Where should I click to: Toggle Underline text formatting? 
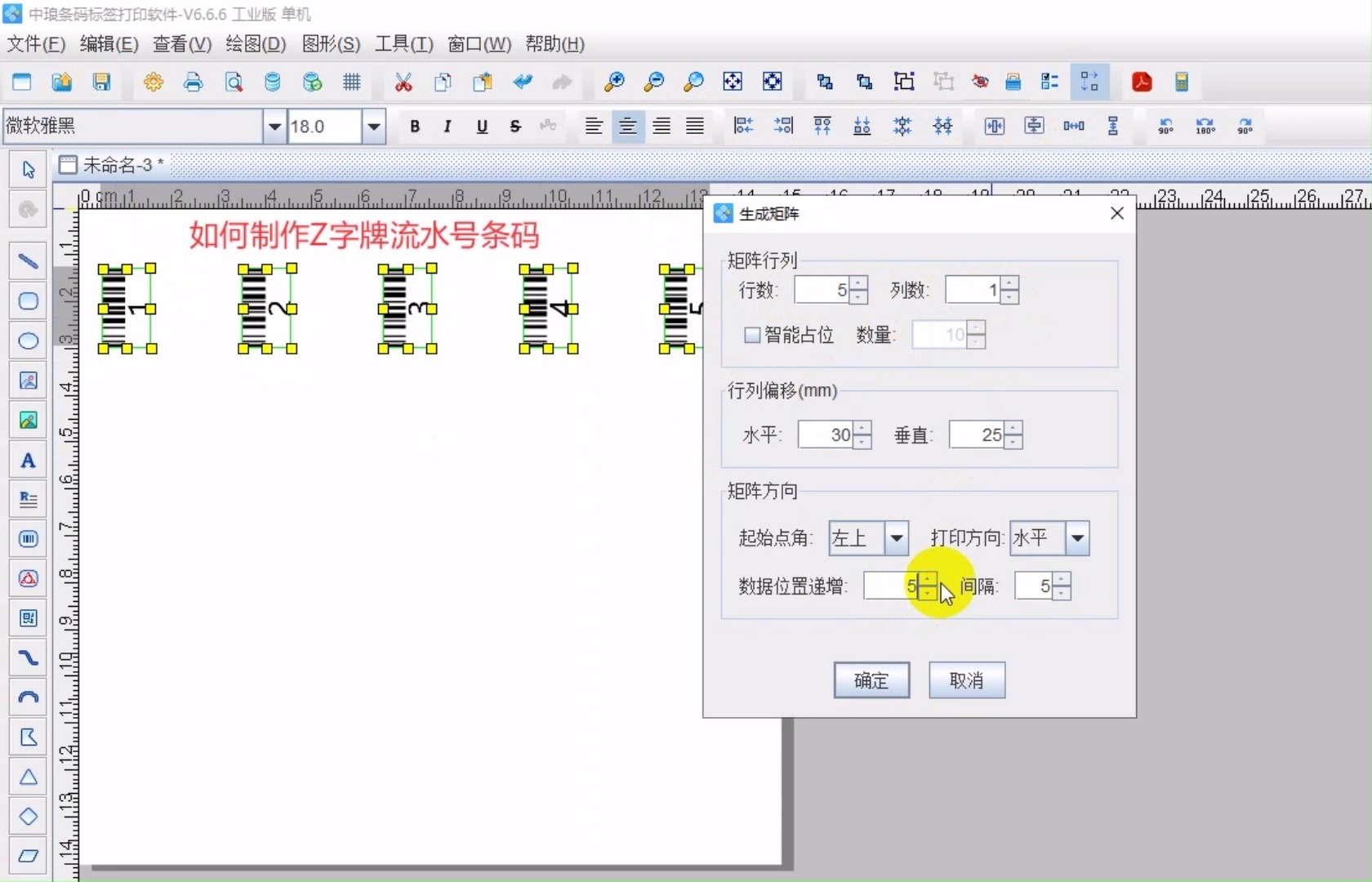click(482, 127)
